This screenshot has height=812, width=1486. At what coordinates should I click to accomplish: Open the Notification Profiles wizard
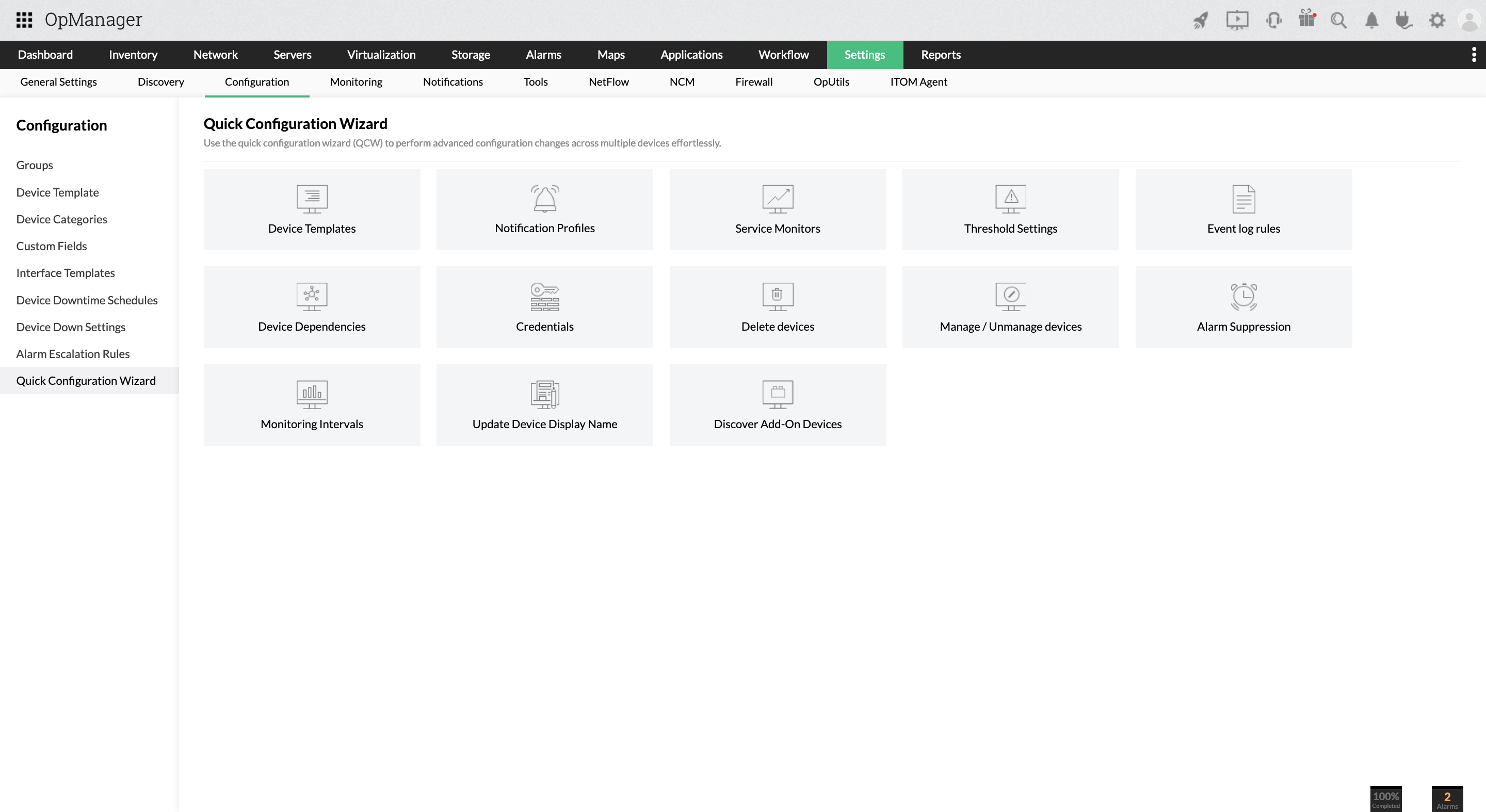pos(544,208)
